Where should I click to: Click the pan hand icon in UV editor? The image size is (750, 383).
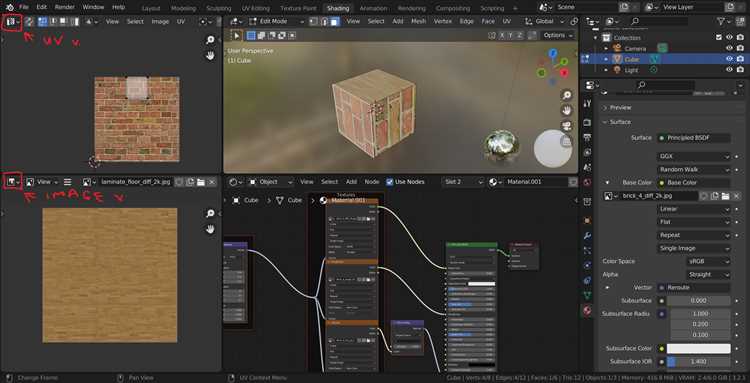[x=210, y=55]
